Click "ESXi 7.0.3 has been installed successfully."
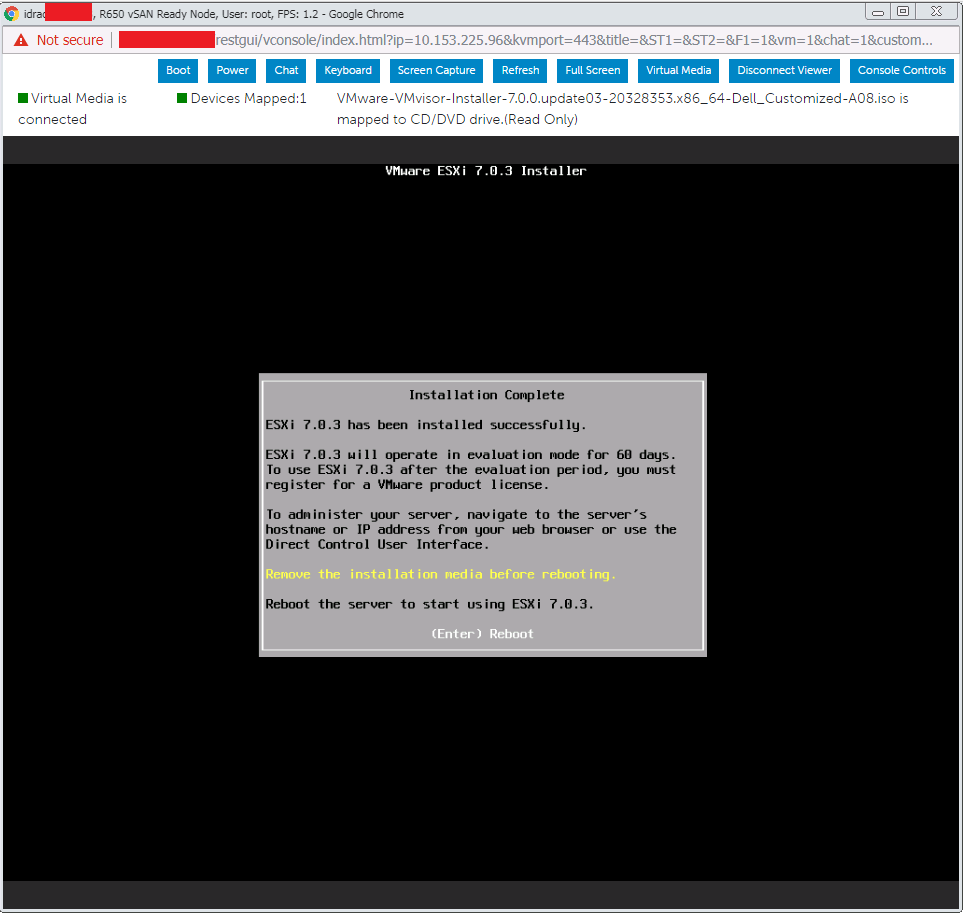This screenshot has height=913, width=963. (426, 425)
